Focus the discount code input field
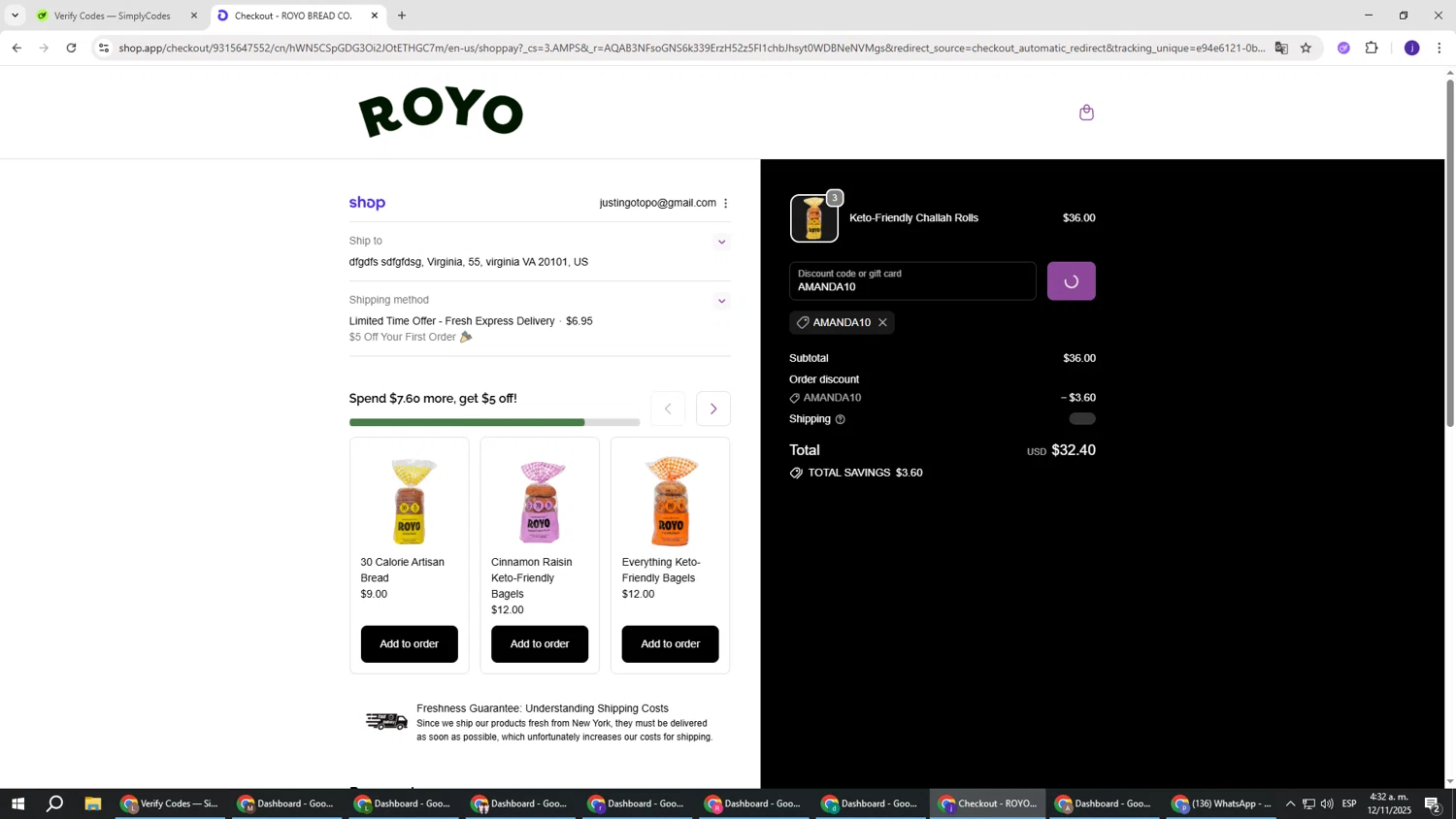1456x819 pixels. pos(912,281)
